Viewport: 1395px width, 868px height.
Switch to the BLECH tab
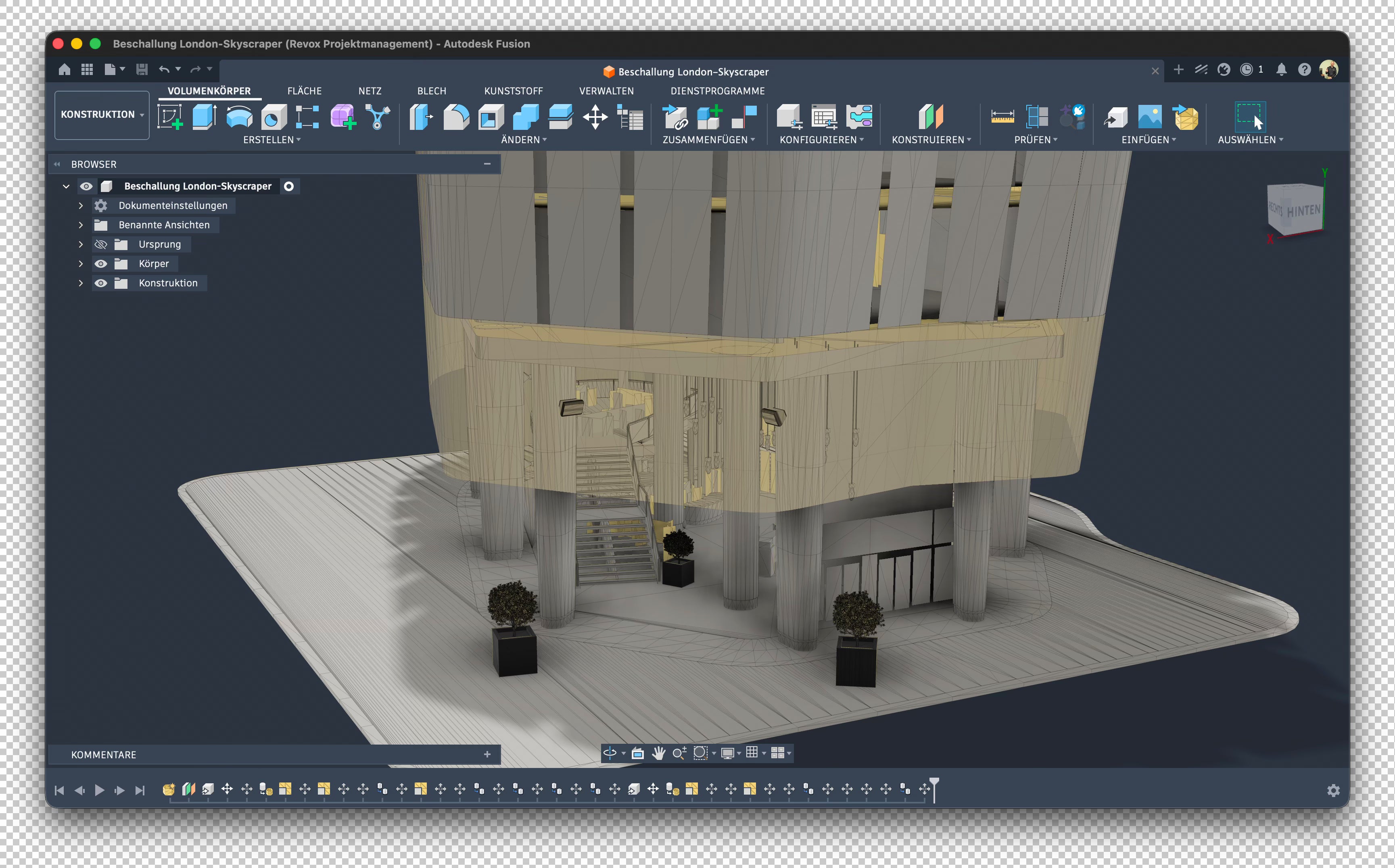(432, 91)
